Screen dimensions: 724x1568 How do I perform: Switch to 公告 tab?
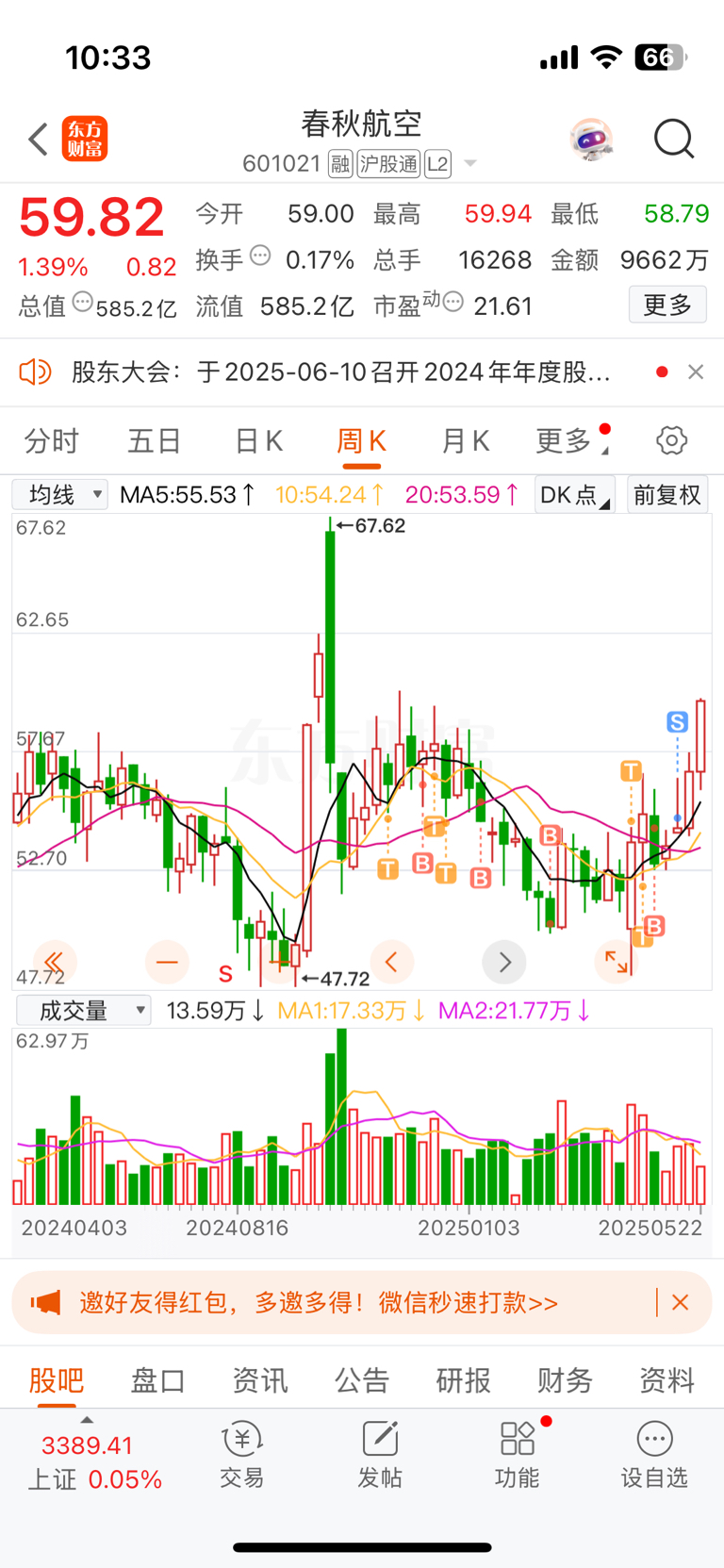[x=362, y=1380]
